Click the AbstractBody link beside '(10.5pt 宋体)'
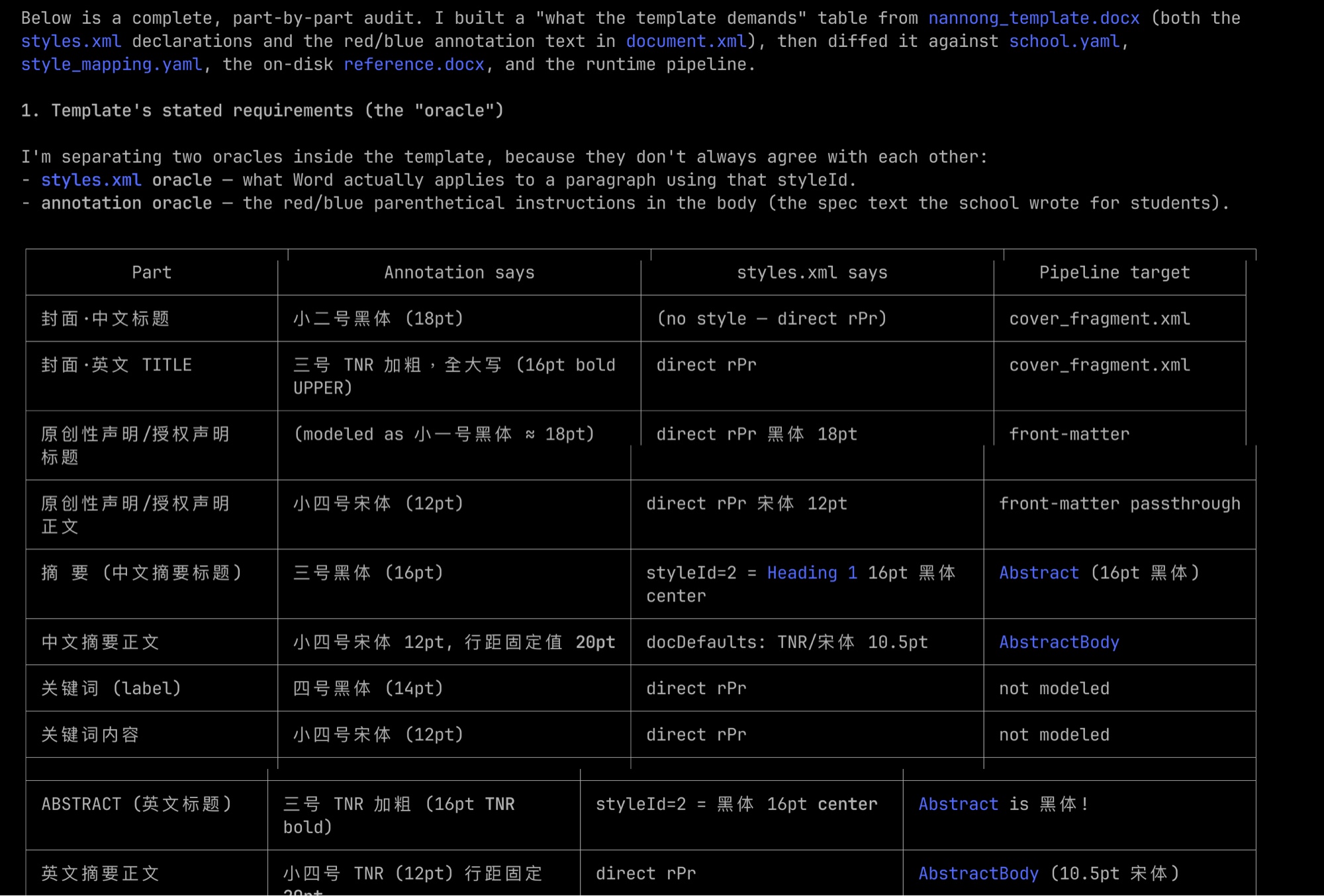This screenshot has height=896, width=1324. 978,874
